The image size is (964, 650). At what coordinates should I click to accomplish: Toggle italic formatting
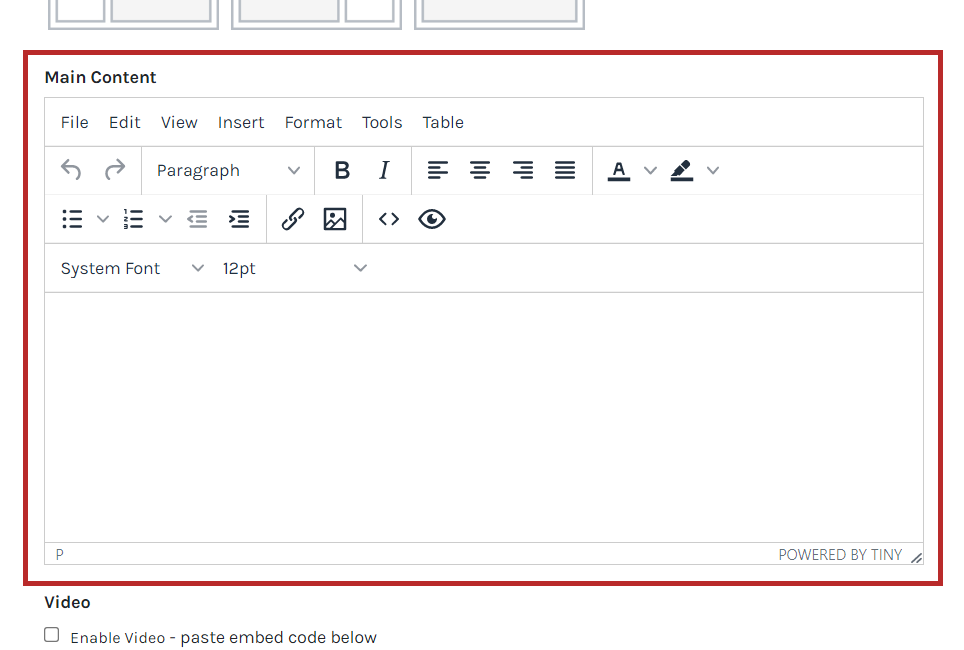pyautogui.click(x=384, y=170)
